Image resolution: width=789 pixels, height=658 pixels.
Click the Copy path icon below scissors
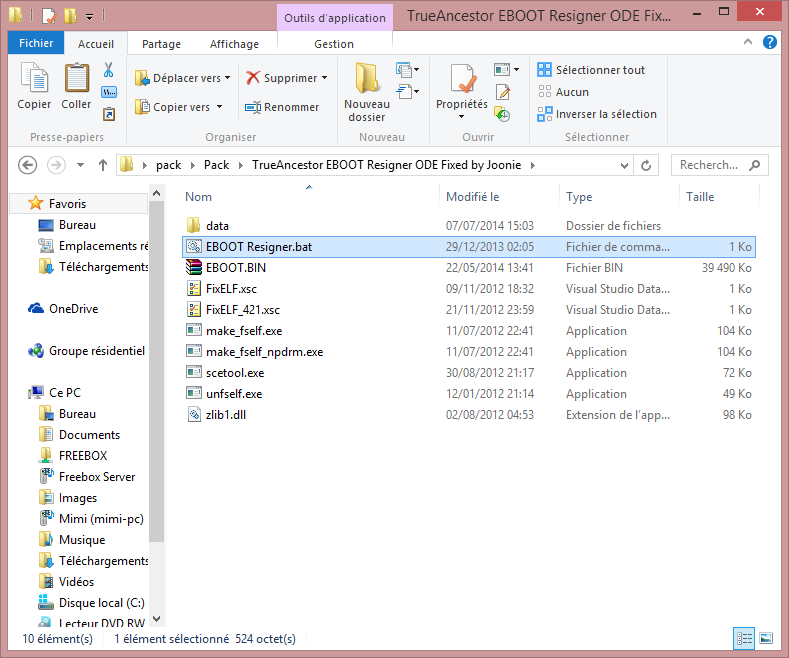[109, 92]
